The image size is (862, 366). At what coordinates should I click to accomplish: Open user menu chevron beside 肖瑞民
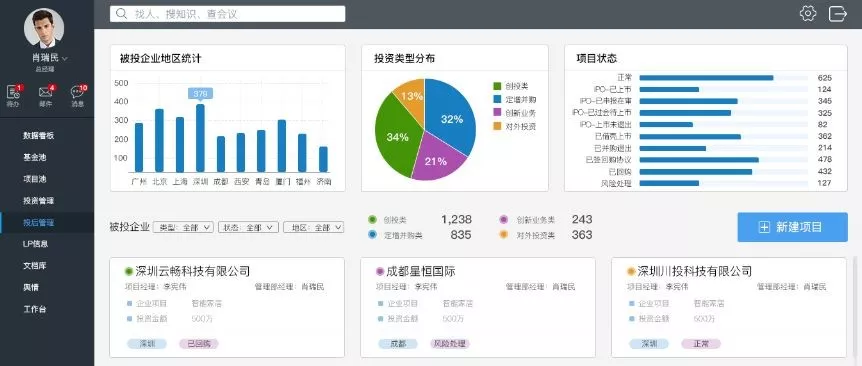click(x=64, y=58)
